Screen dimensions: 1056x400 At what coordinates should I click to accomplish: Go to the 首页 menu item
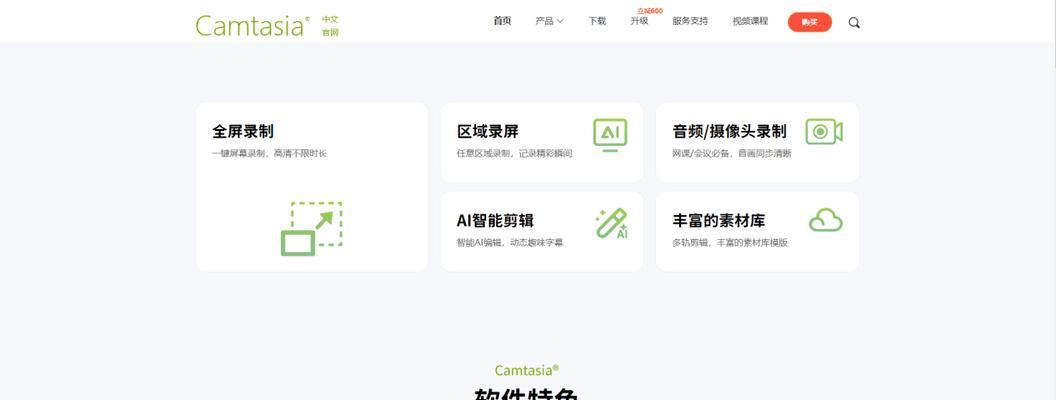pos(502,21)
